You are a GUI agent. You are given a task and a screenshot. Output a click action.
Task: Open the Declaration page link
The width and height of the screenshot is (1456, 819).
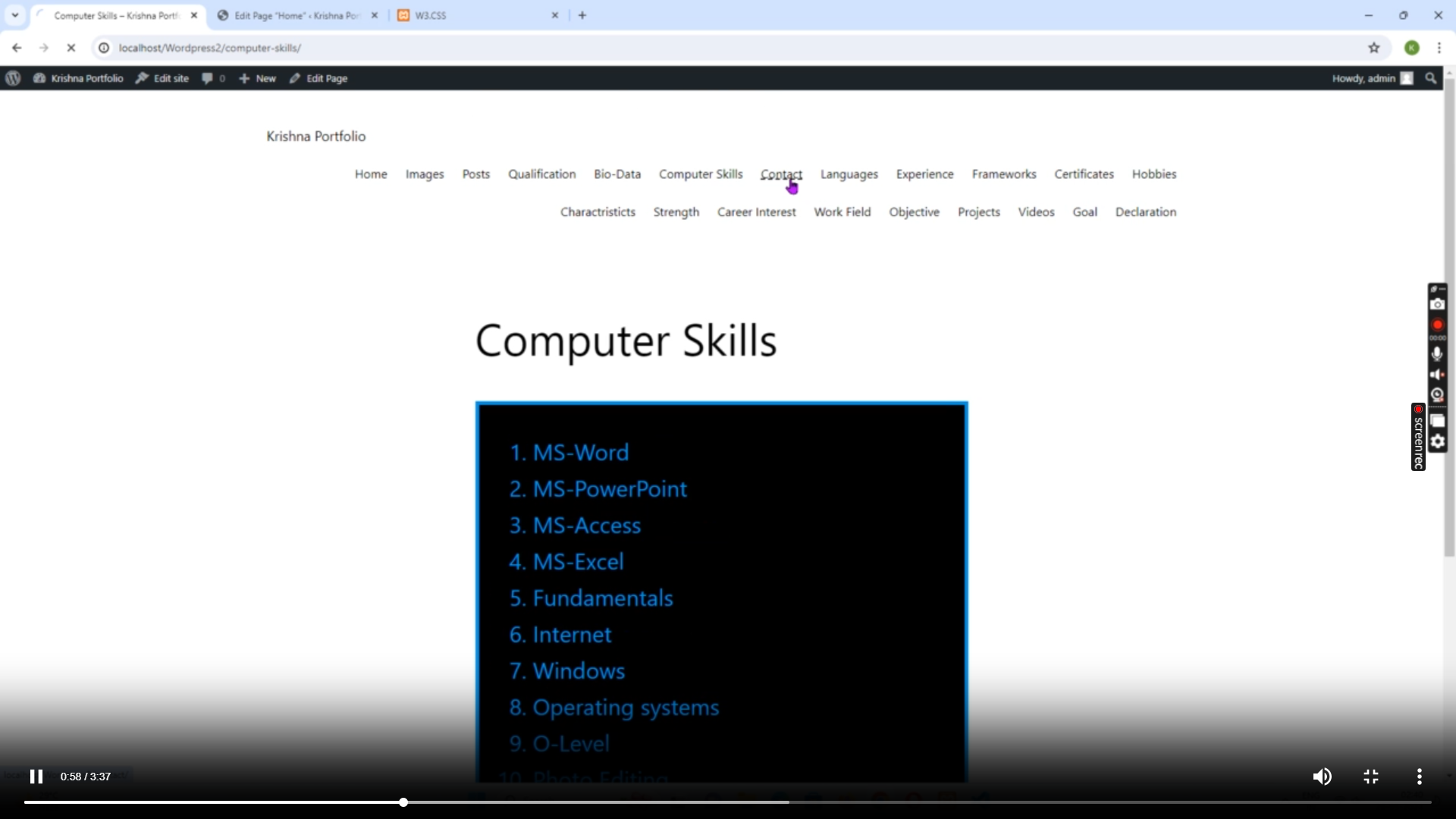click(x=1146, y=212)
